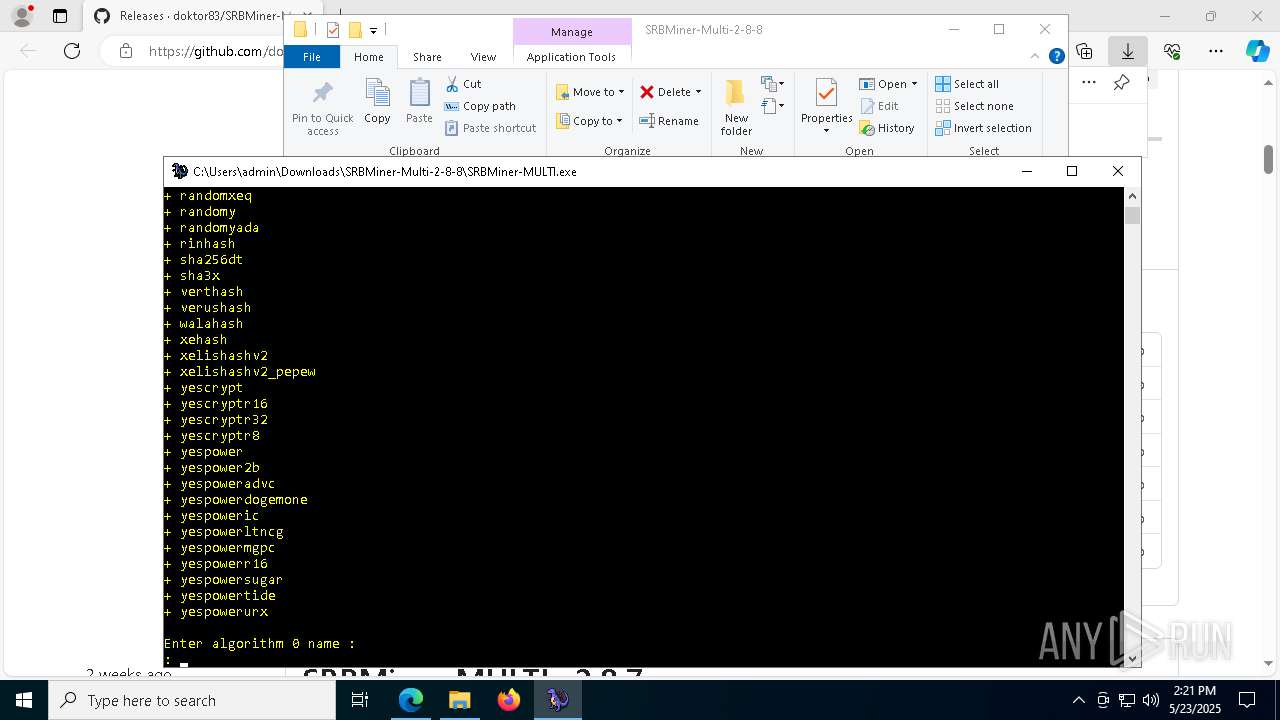The image size is (1280, 720).
Task: Open Edge settings and more menu
Action: pyautogui.click(x=1216, y=51)
